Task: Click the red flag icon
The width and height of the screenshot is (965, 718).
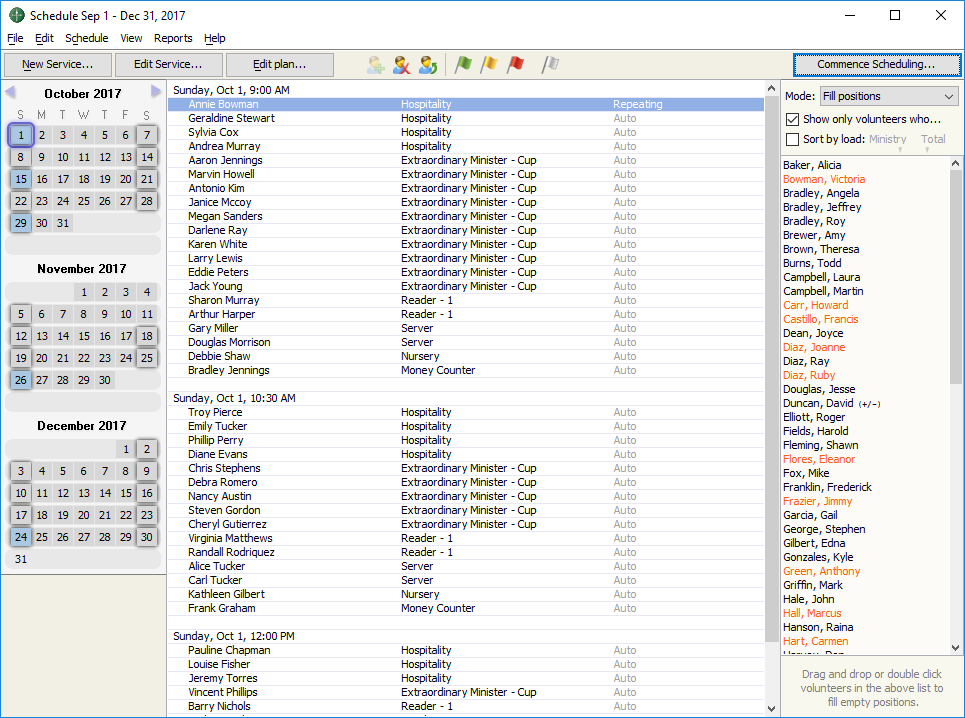Action: 515,65
